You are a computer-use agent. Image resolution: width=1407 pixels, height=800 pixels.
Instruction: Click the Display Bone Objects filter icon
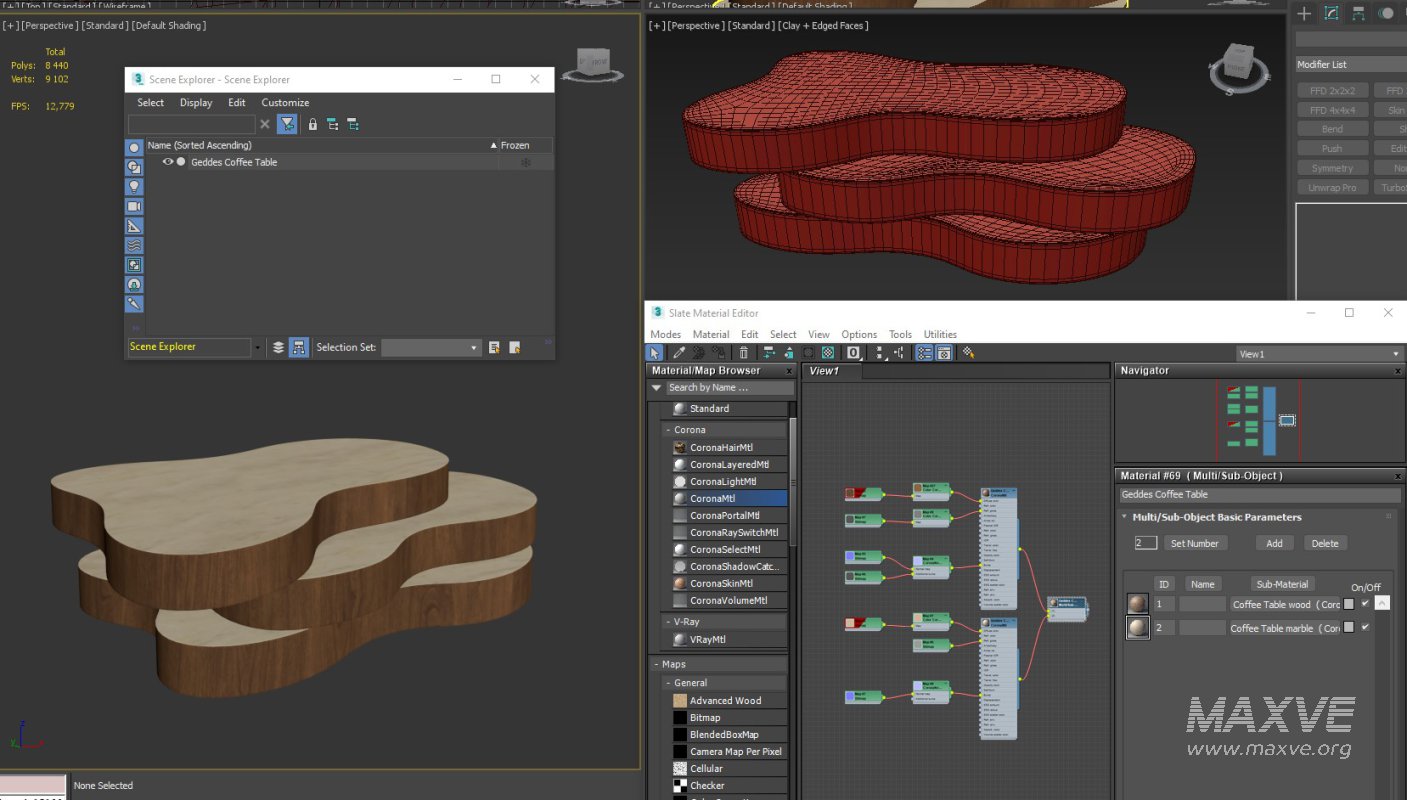134,303
